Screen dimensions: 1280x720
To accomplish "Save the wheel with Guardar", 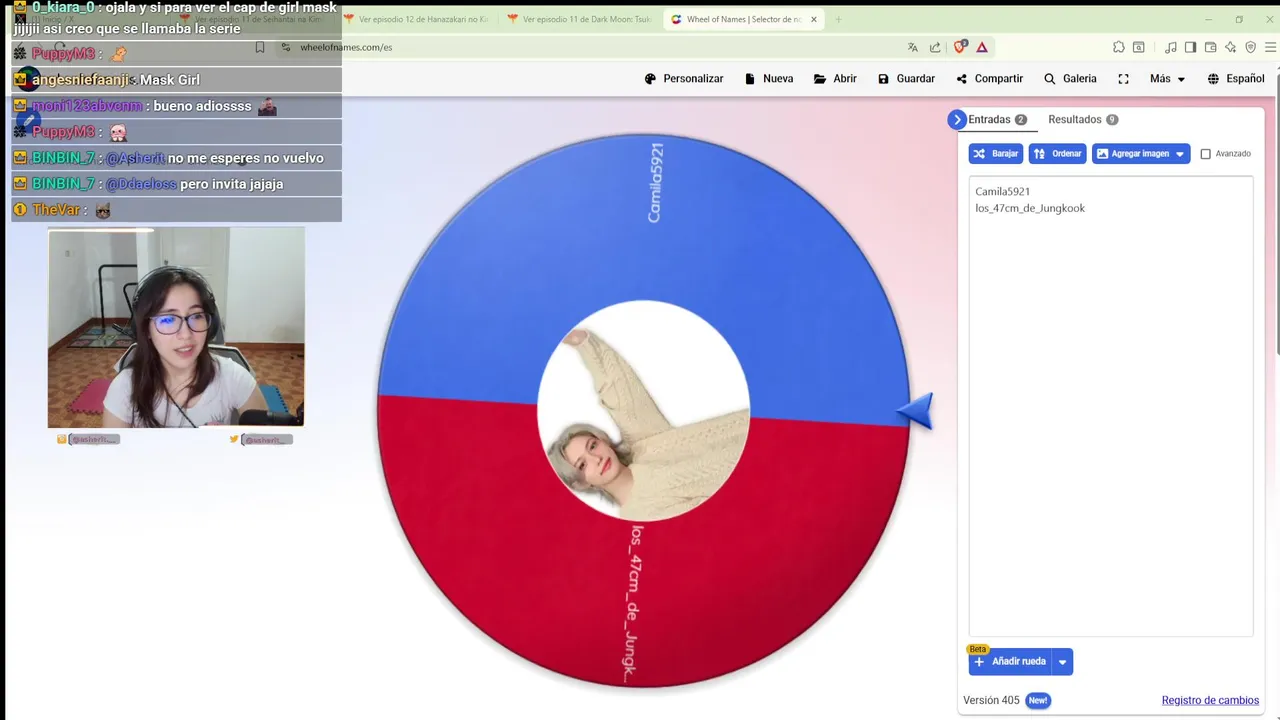I will pyautogui.click(x=906, y=79).
